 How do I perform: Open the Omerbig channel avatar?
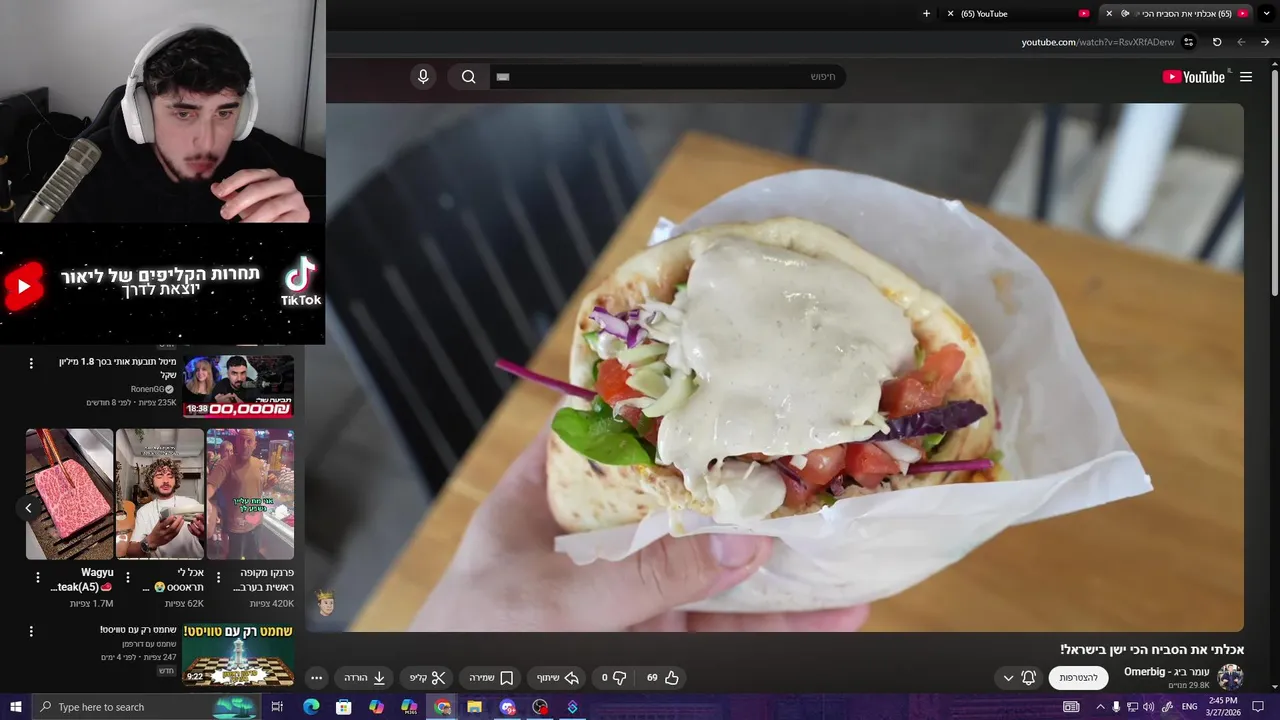pos(1230,677)
